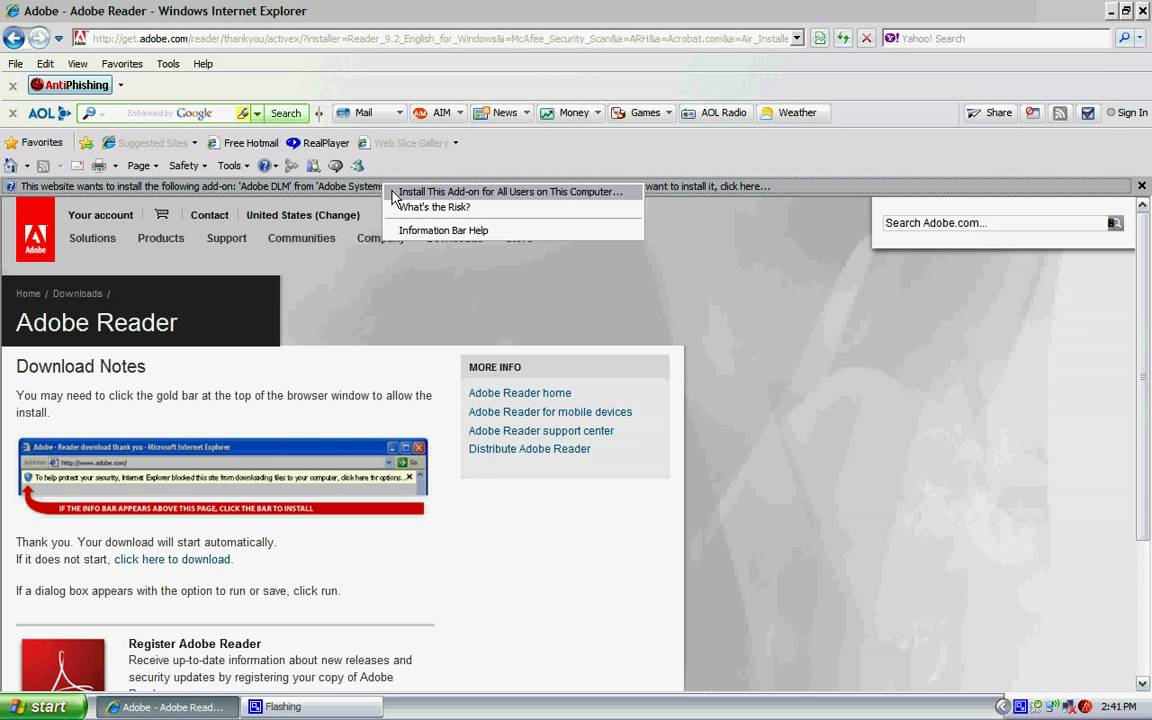This screenshot has width=1152, height=720.
Task: Click in the Yahoo! Search box
Action: 996,38
